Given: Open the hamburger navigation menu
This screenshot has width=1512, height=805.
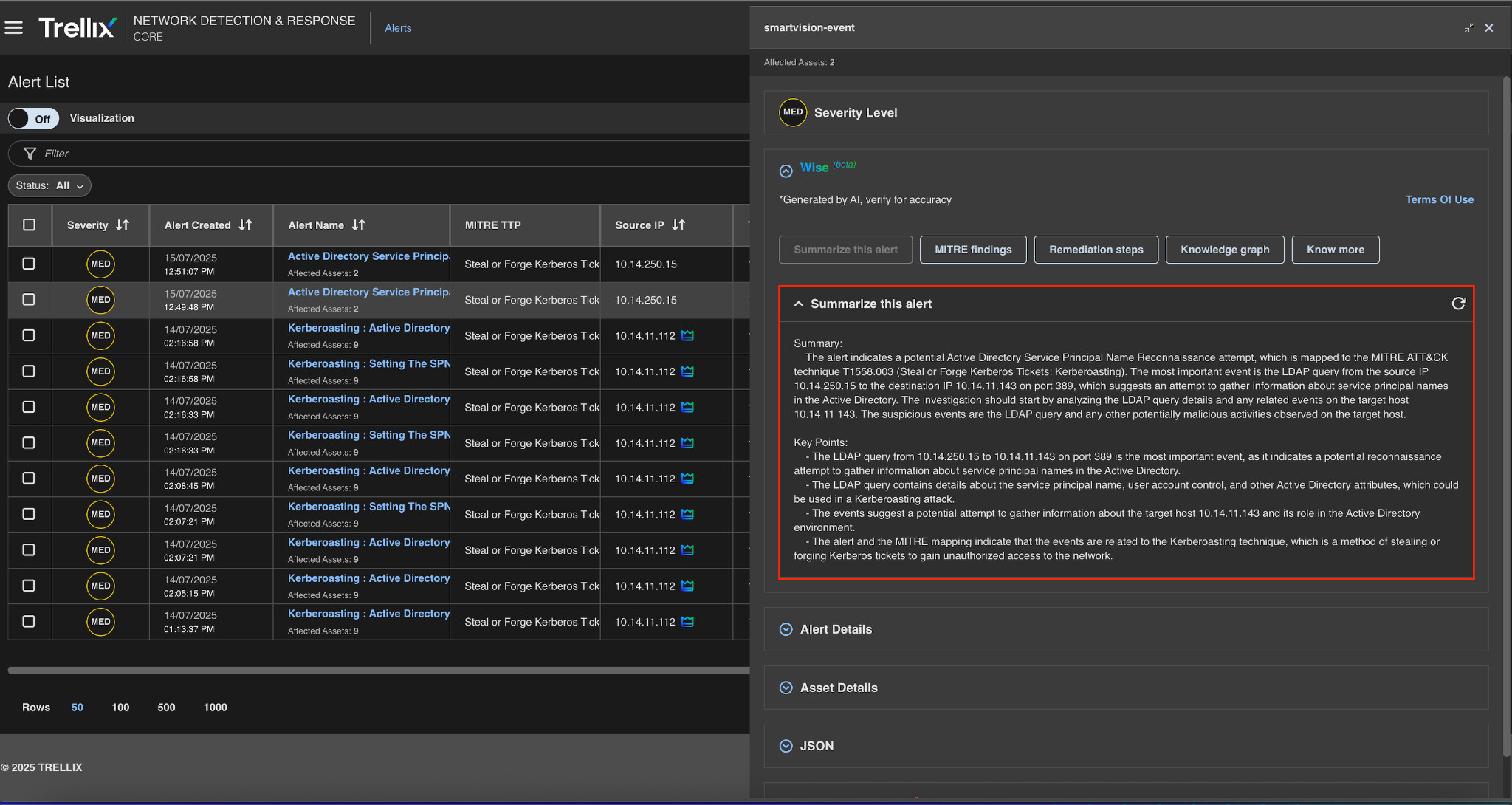Looking at the screenshot, I should point(13,28).
